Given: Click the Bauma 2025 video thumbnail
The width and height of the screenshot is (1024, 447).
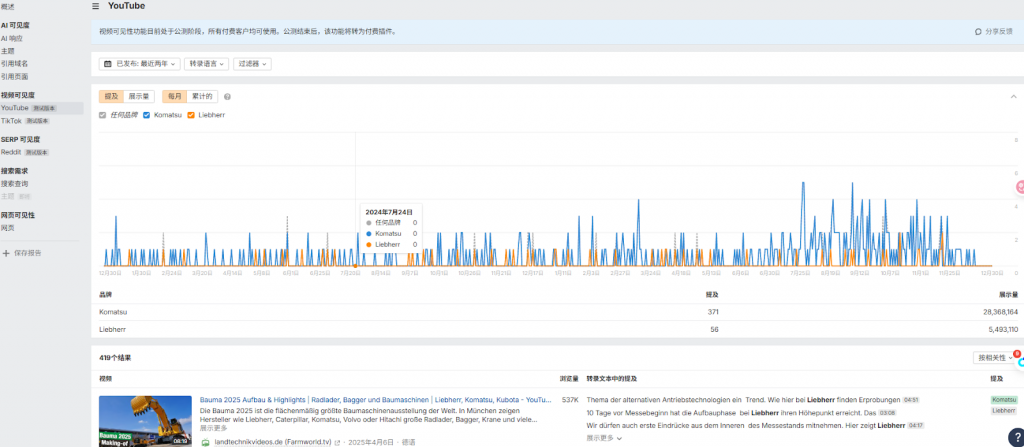Looking at the screenshot, I should (x=145, y=420).
